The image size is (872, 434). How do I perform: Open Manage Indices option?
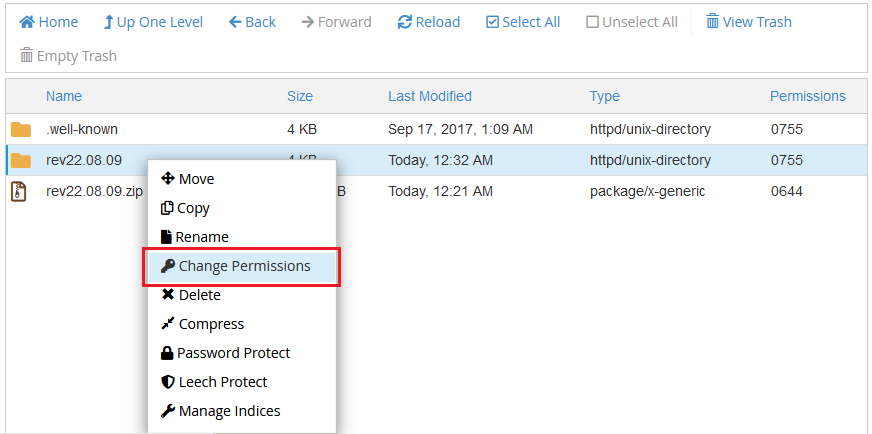[x=220, y=411]
